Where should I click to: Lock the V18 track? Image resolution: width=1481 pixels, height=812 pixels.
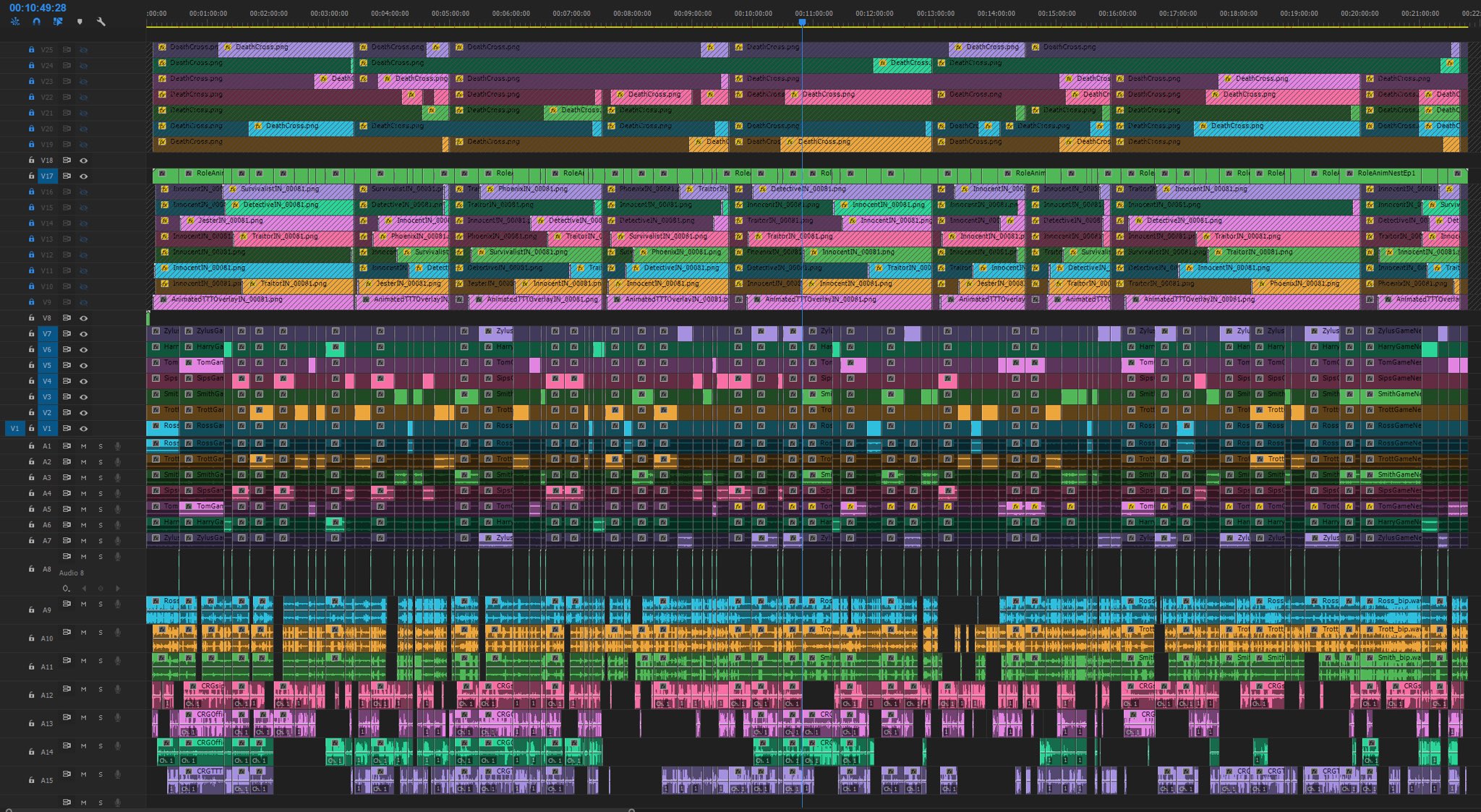click(x=31, y=161)
